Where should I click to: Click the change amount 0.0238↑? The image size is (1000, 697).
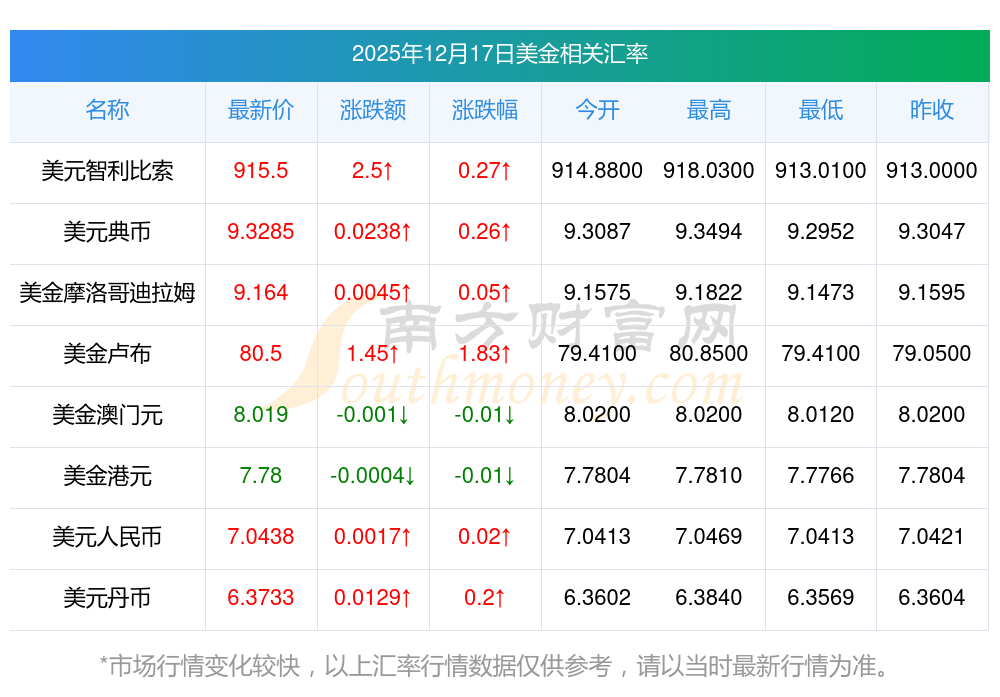(372, 231)
